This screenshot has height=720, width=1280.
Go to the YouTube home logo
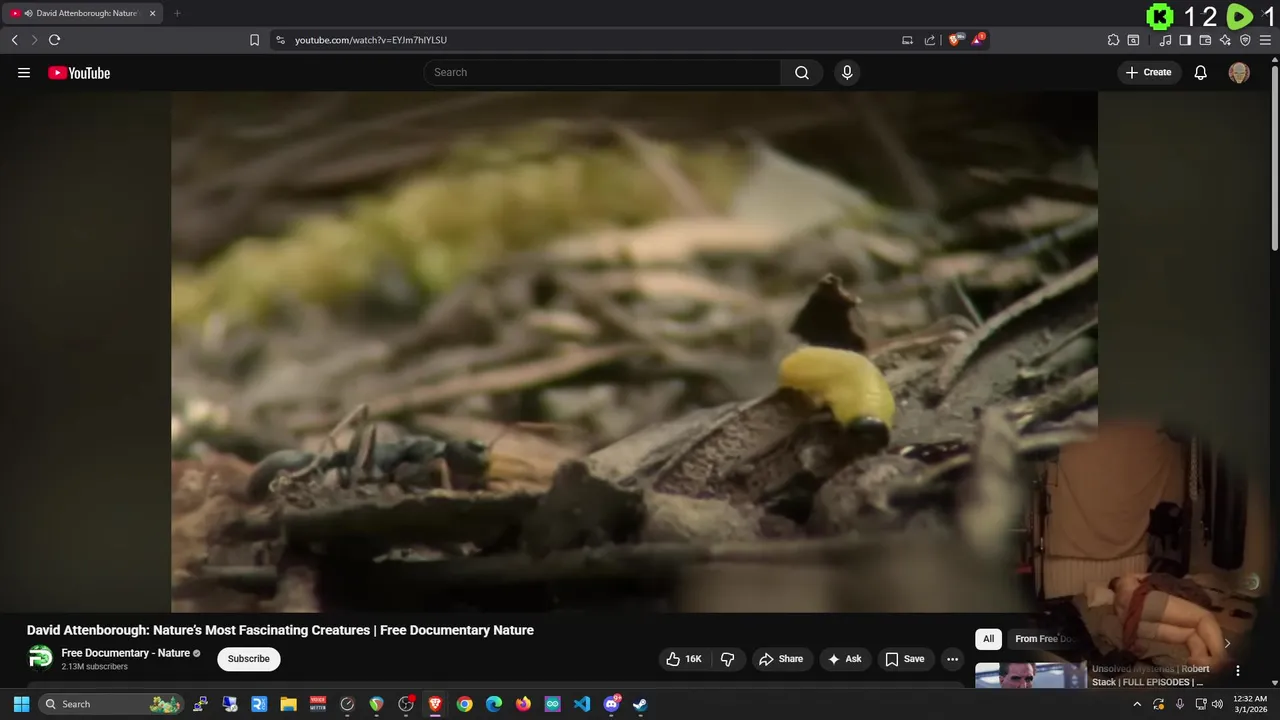click(79, 72)
